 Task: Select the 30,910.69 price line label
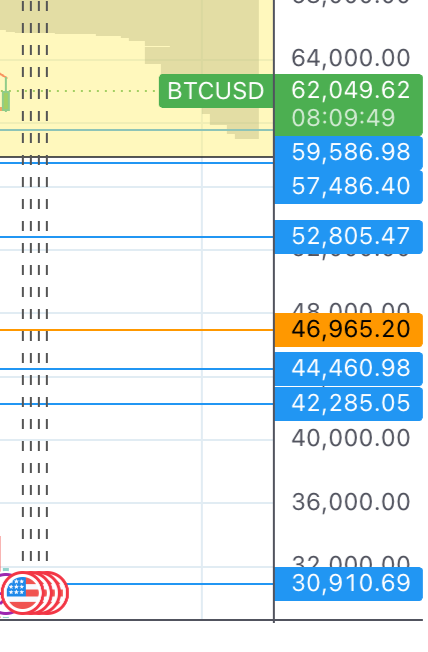(349, 583)
